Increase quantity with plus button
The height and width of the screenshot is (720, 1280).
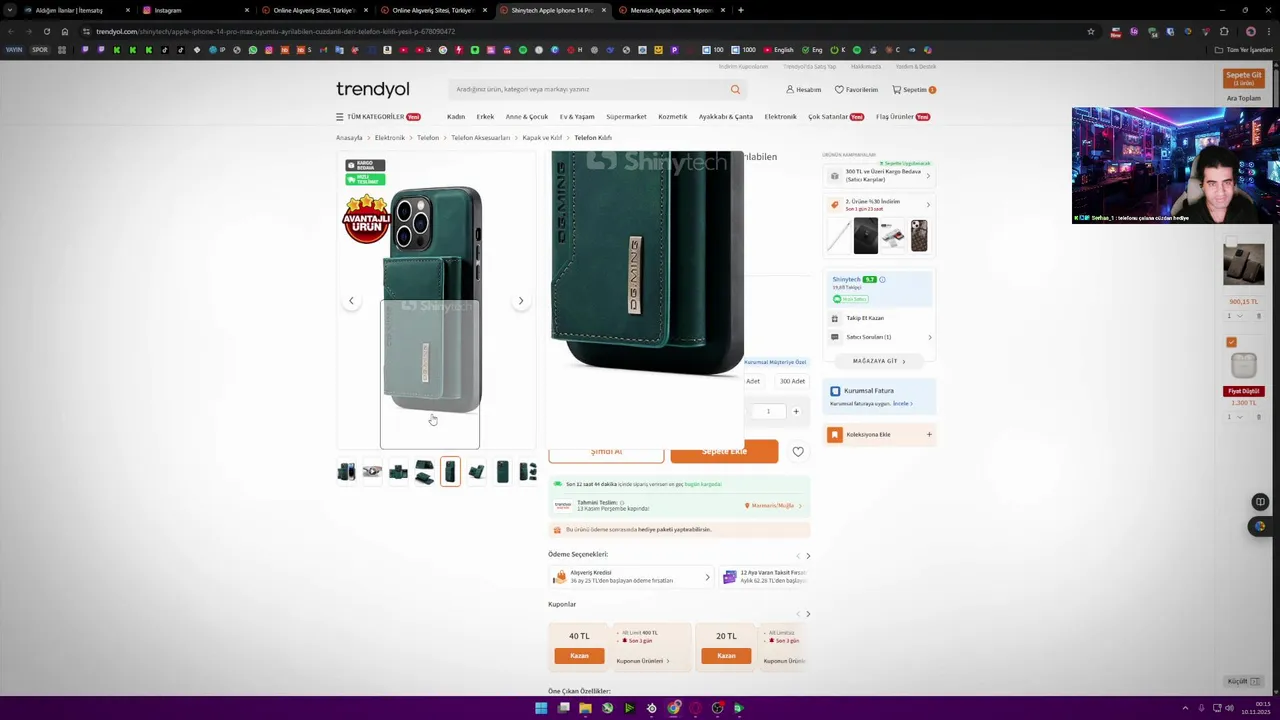coord(796,412)
